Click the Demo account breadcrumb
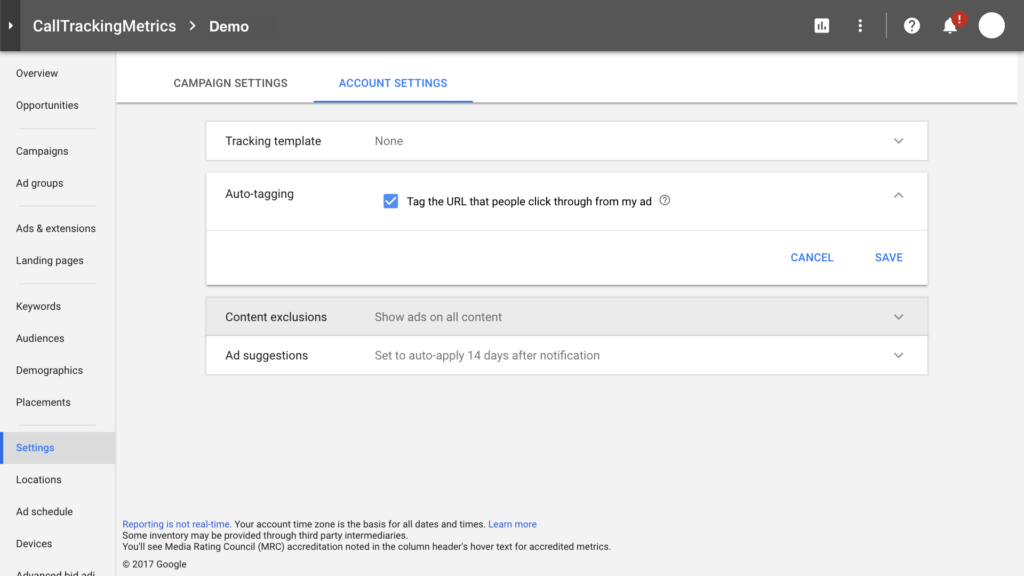Screen dimensions: 1024x576 [x=228, y=26]
